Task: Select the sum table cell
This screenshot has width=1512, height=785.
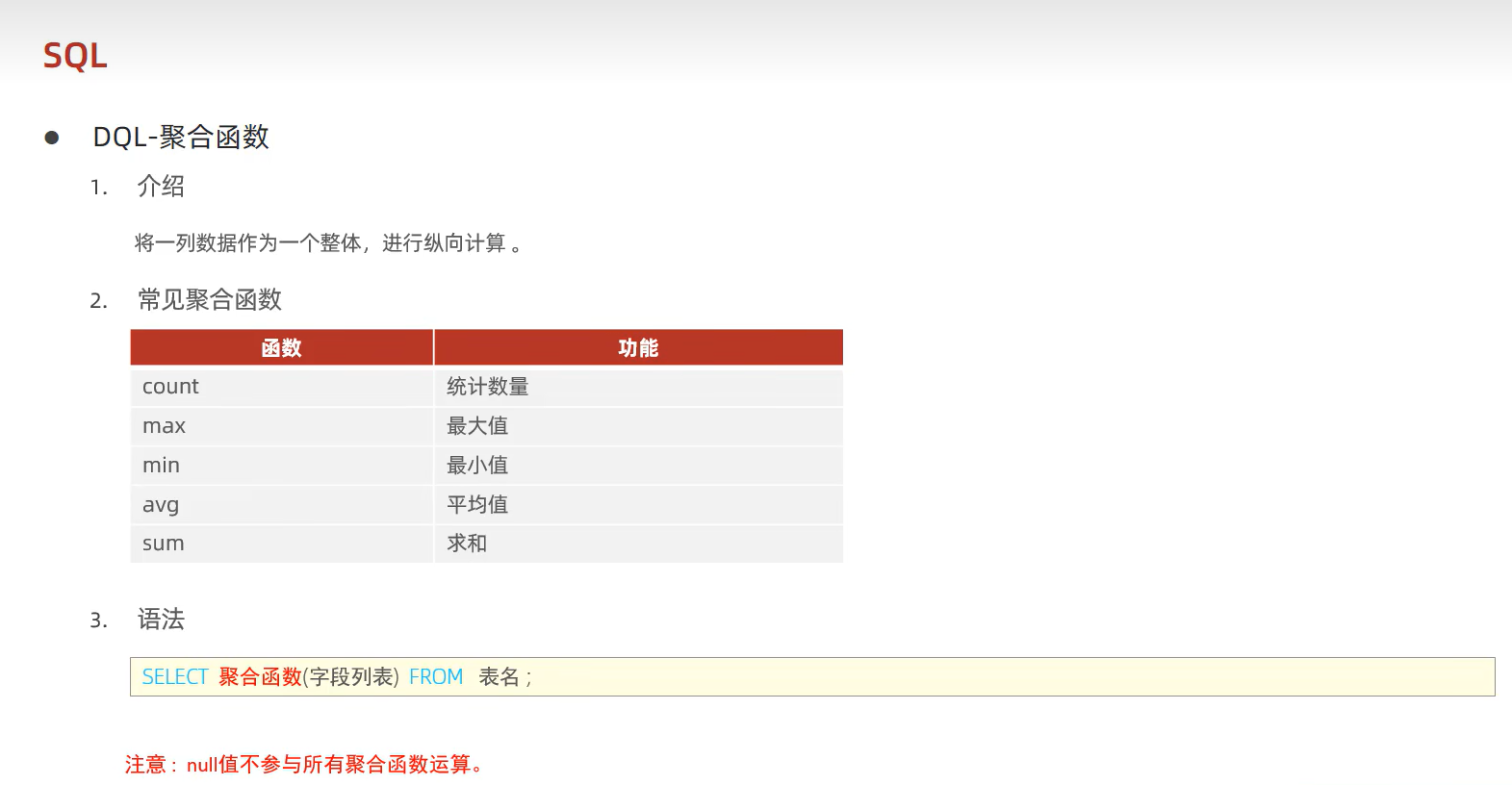Action: [282, 544]
